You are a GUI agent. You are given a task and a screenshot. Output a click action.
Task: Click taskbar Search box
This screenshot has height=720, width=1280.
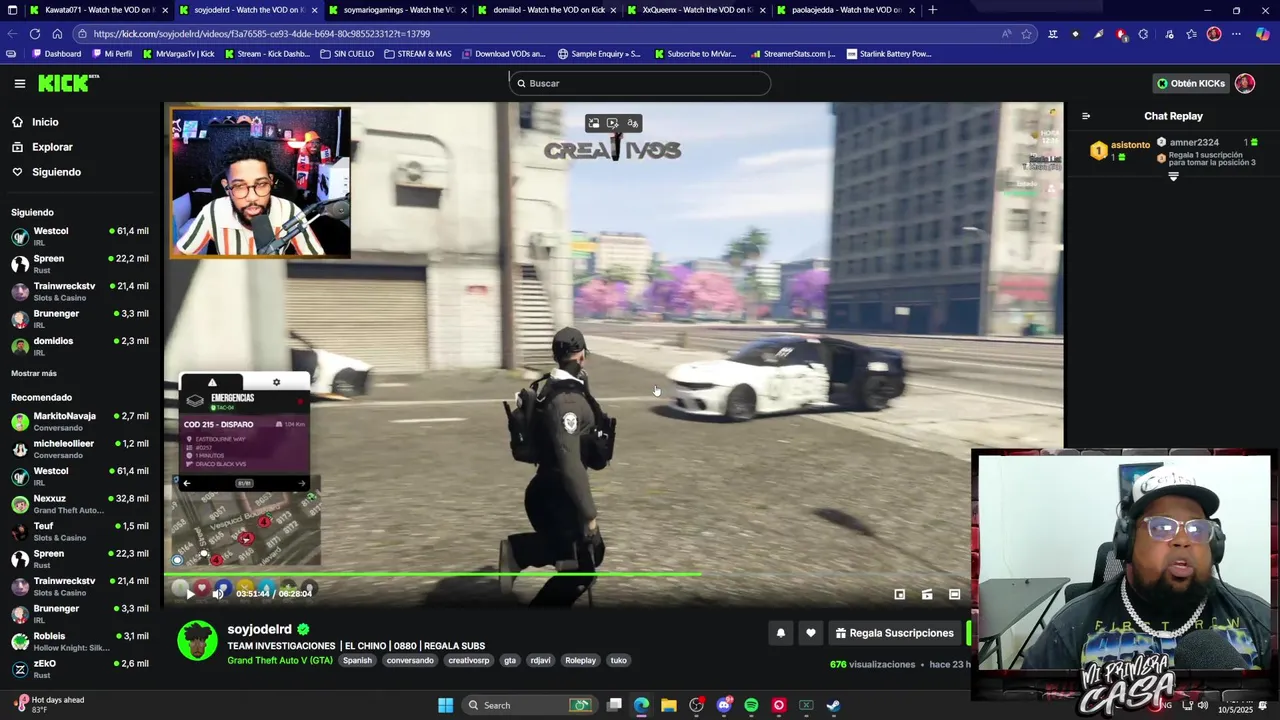click(530, 705)
